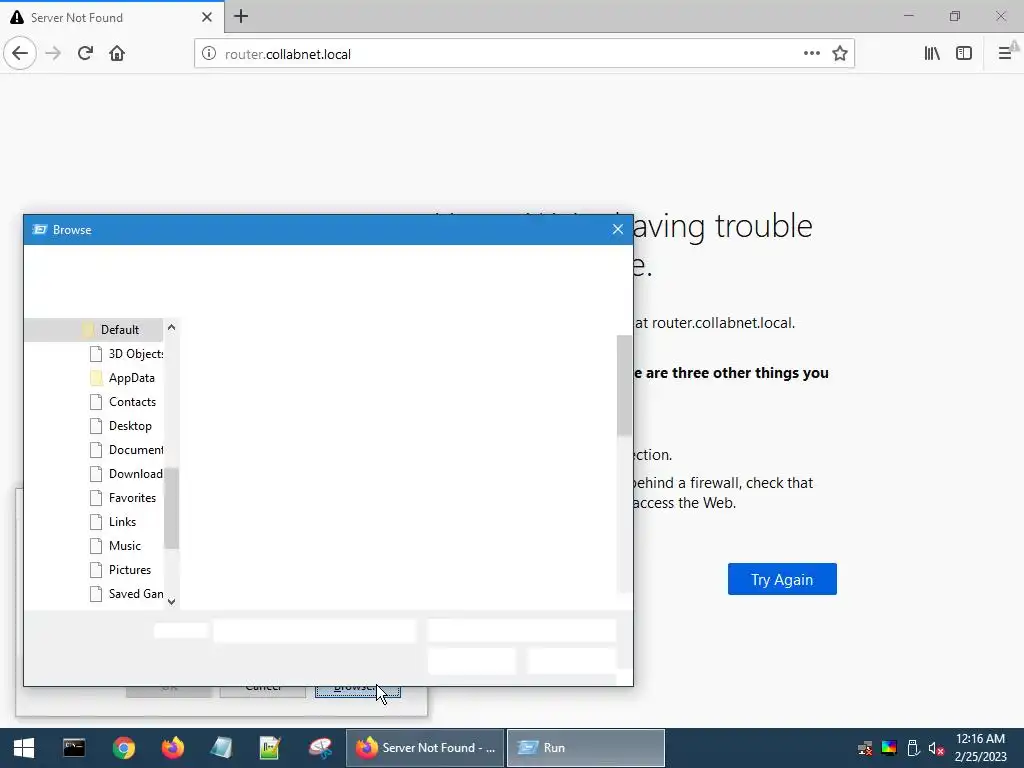The image size is (1024, 768).
Task: Click the Browse file list scrollbar thumb
Action: pyautogui.click(x=624, y=385)
